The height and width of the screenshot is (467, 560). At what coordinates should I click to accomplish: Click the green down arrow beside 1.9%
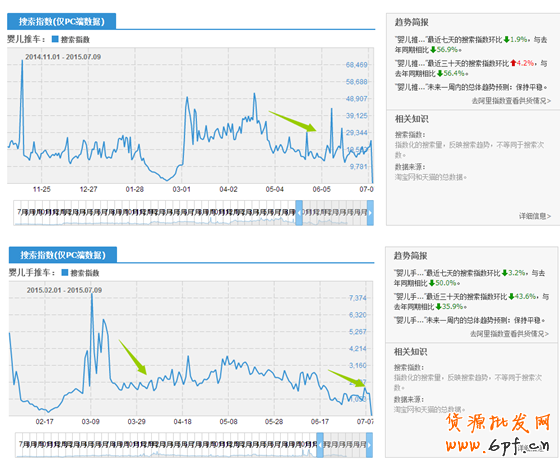506,40
